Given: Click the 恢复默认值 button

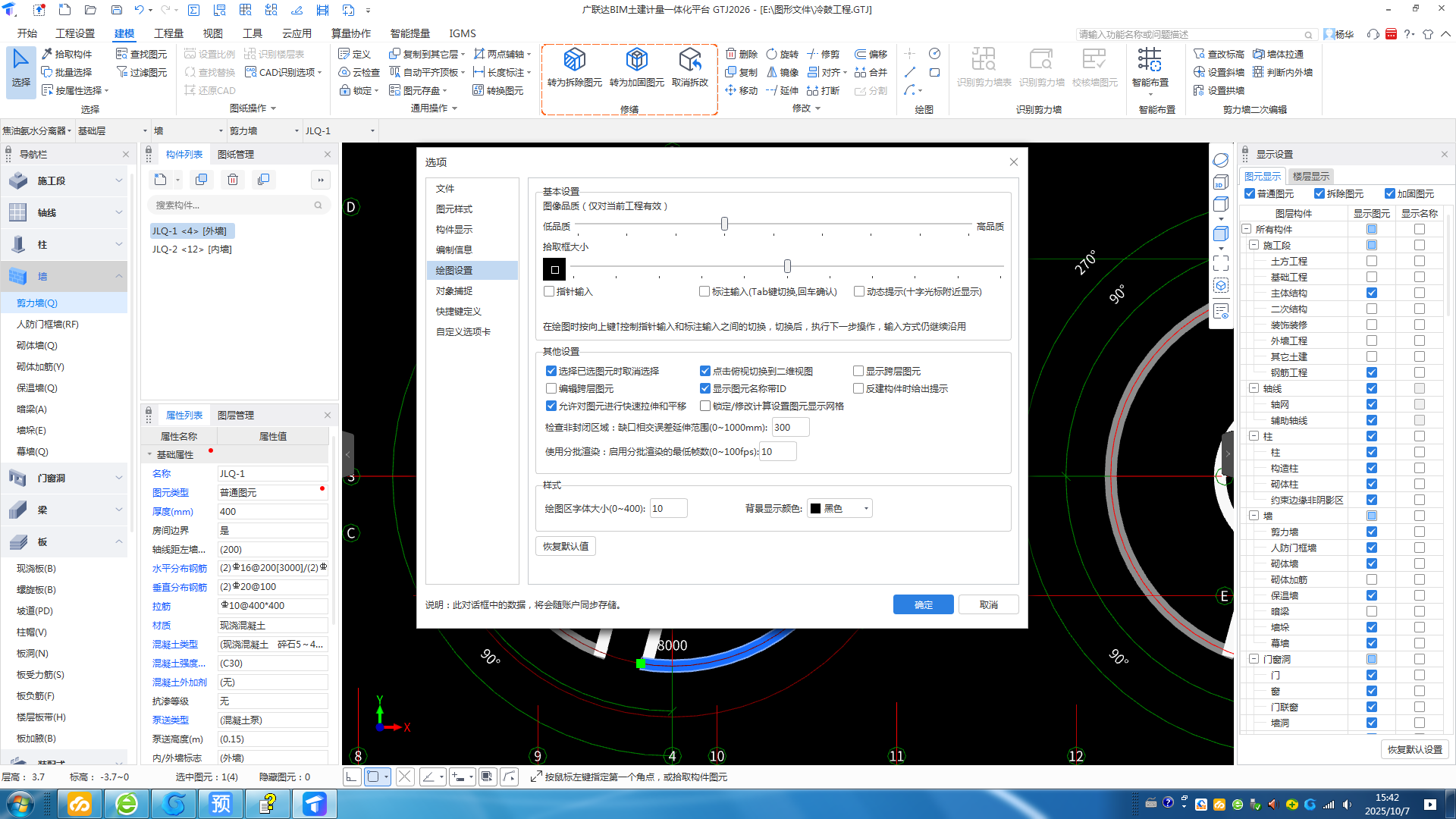Looking at the screenshot, I should pyautogui.click(x=565, y=546).
